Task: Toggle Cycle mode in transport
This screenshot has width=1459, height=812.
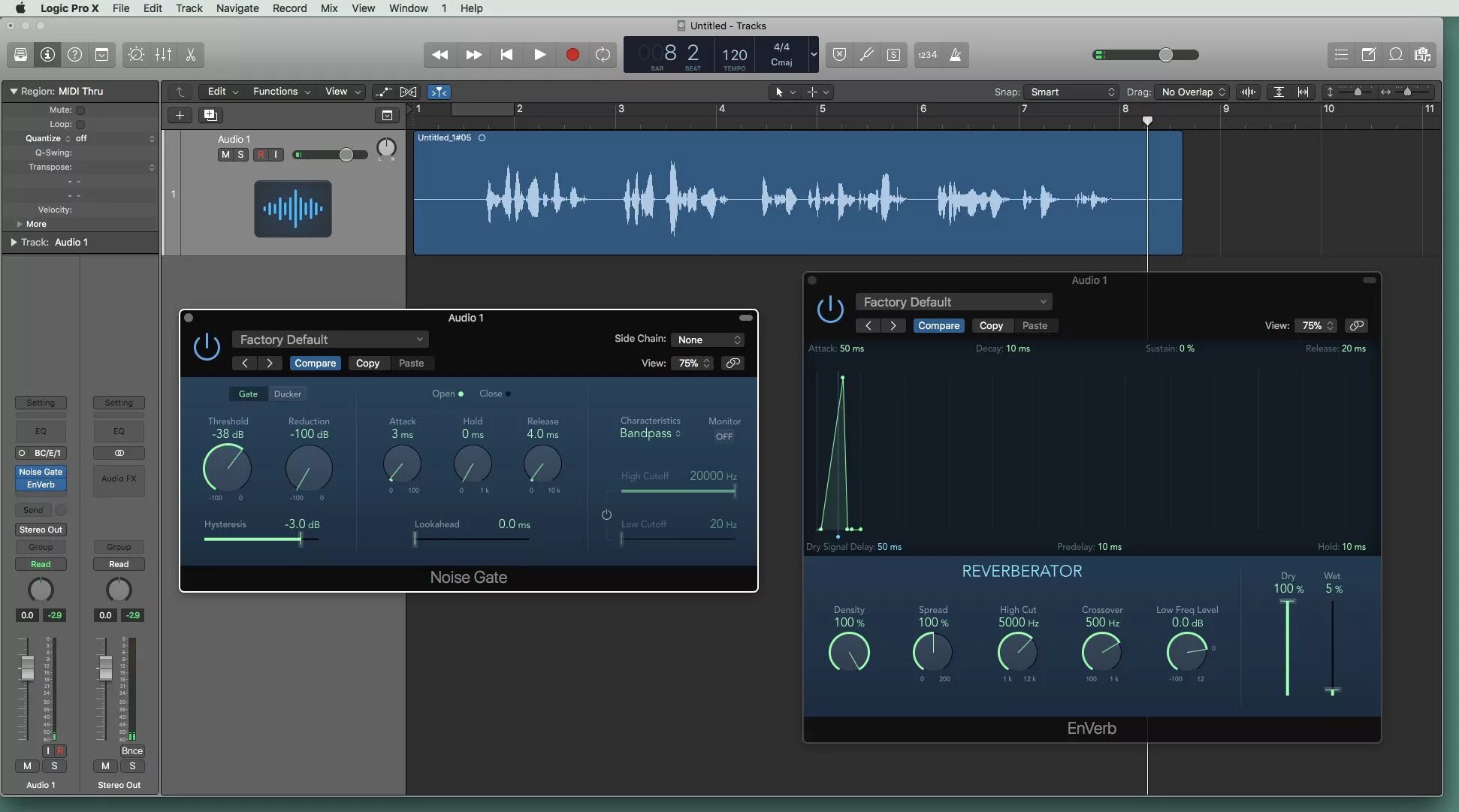Action: 603,55
